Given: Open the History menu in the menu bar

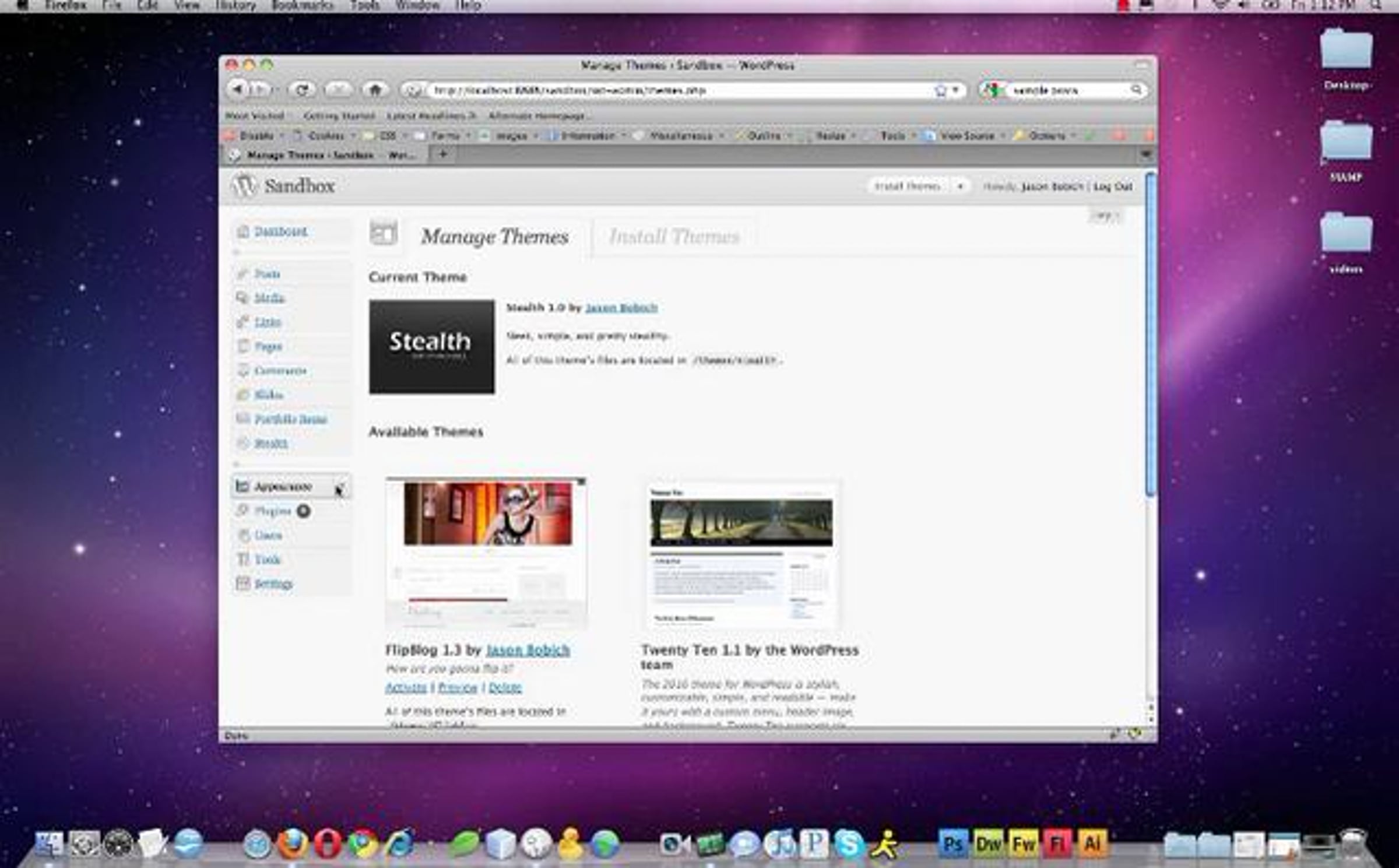Looking at the screenshot, I should 235,6.
